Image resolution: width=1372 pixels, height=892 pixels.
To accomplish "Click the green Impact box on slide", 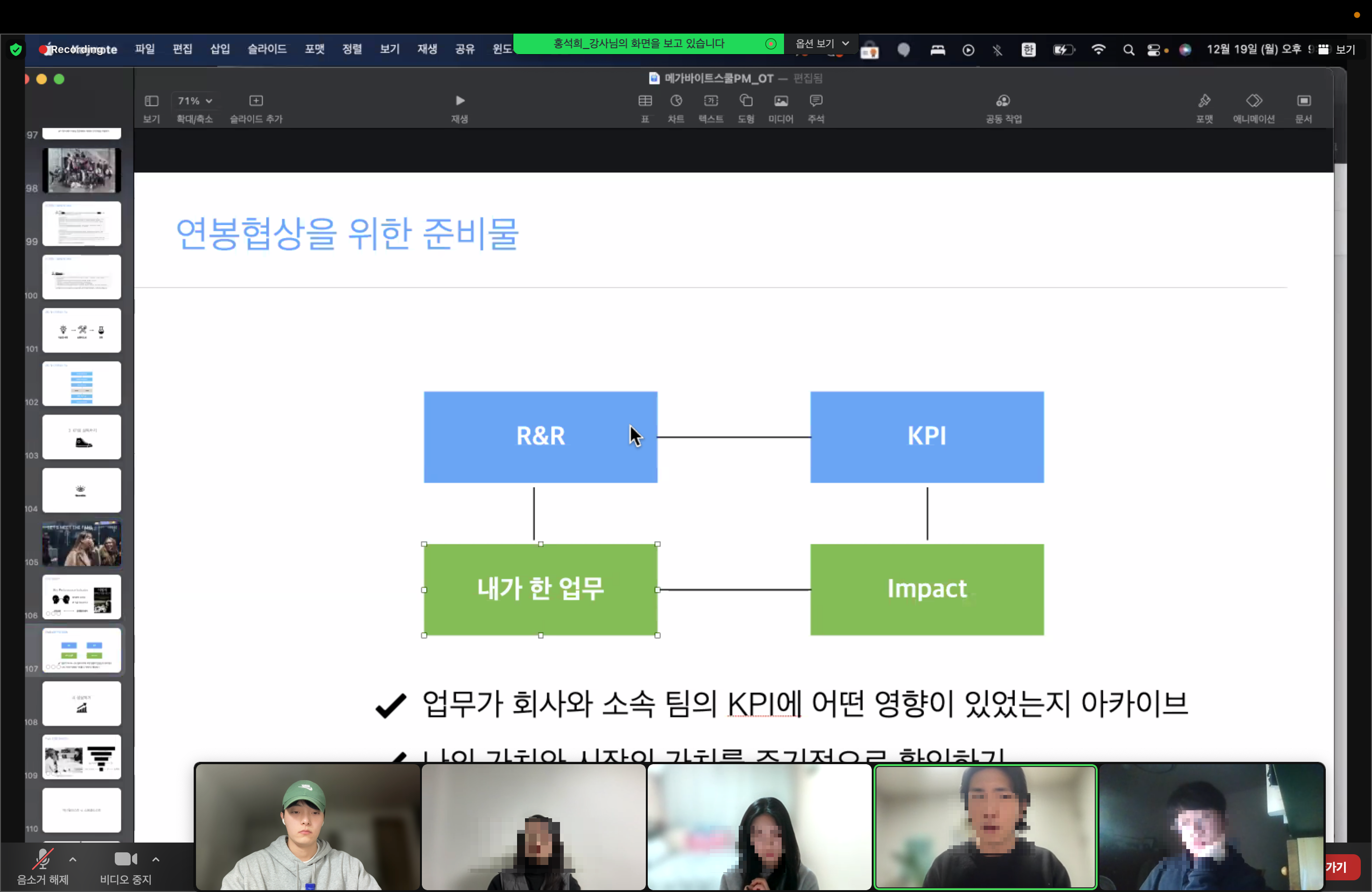I will coord(926,590).
